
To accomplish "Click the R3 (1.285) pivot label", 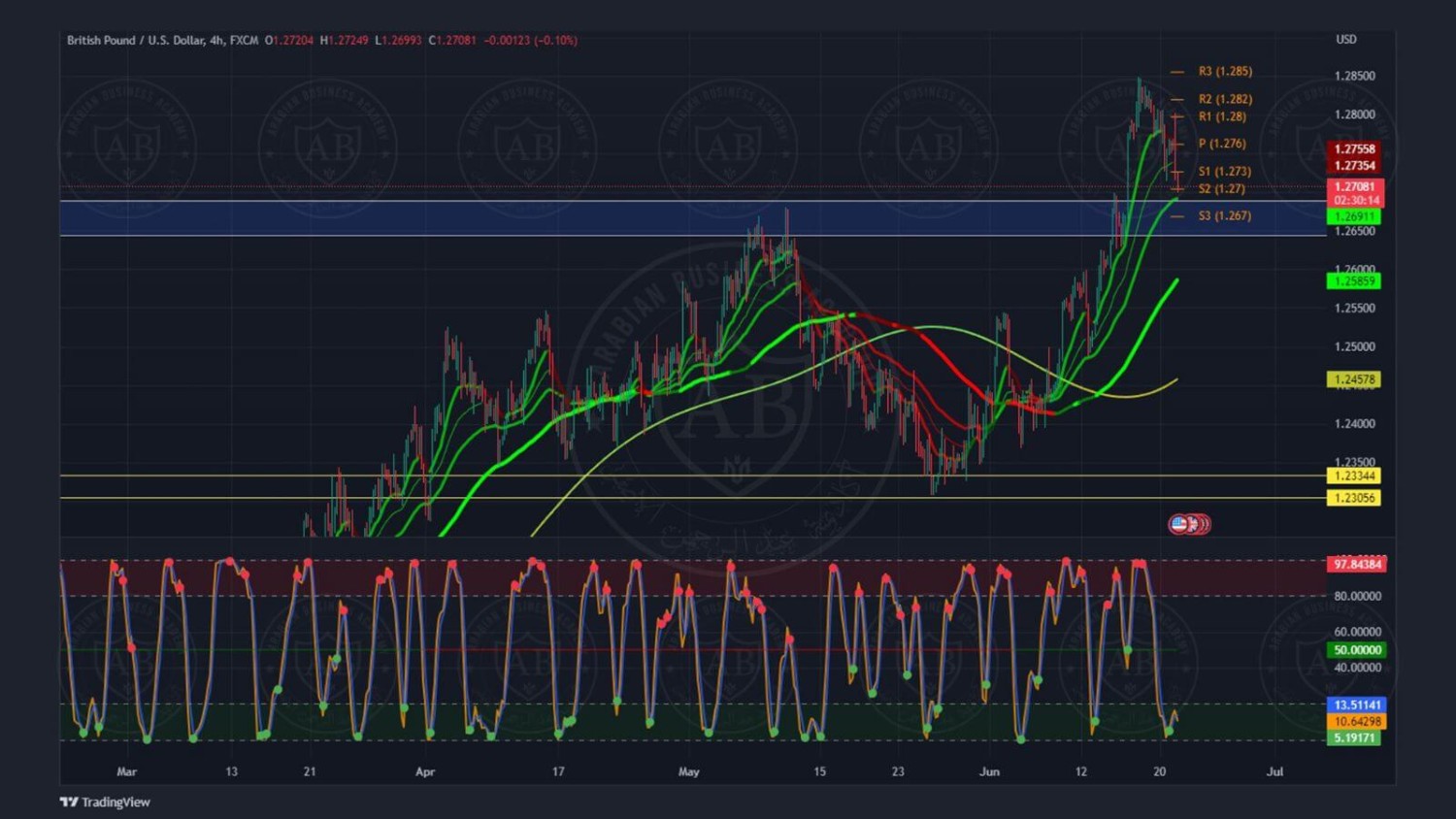I will click(1225, 72).
